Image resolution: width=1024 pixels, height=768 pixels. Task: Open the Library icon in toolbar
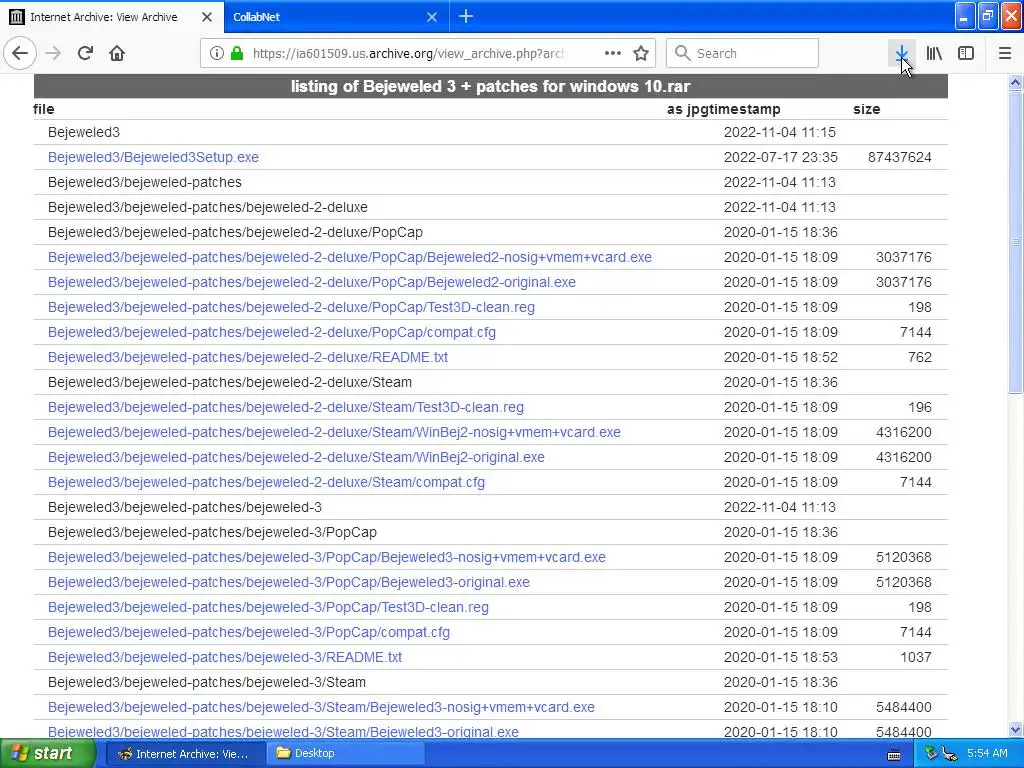pos(934,53)
